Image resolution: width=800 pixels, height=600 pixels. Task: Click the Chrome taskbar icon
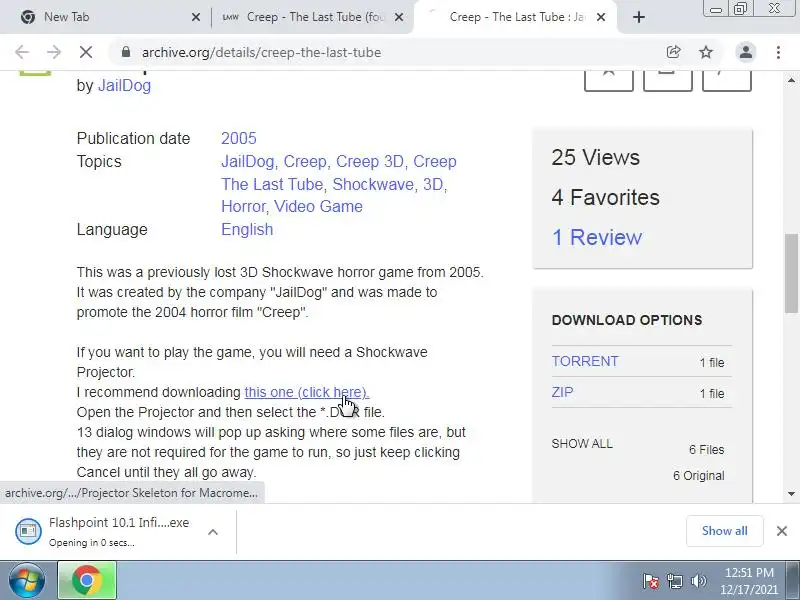87,581
